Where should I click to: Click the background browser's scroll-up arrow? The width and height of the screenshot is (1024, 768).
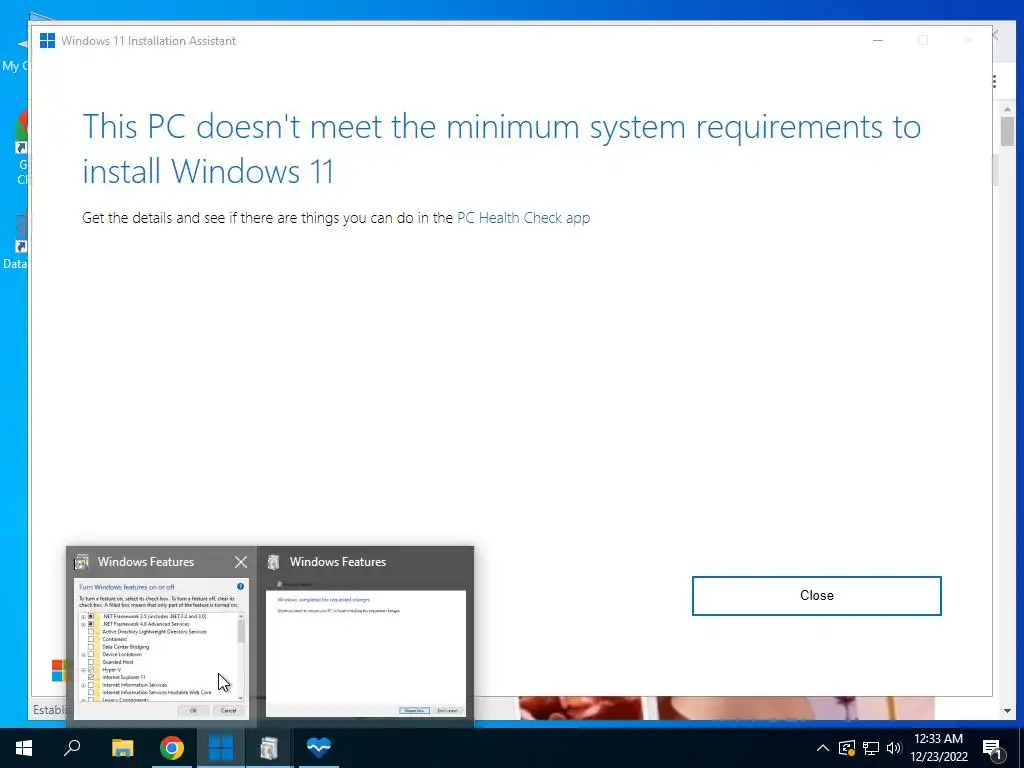click(x=1007, y=109)
